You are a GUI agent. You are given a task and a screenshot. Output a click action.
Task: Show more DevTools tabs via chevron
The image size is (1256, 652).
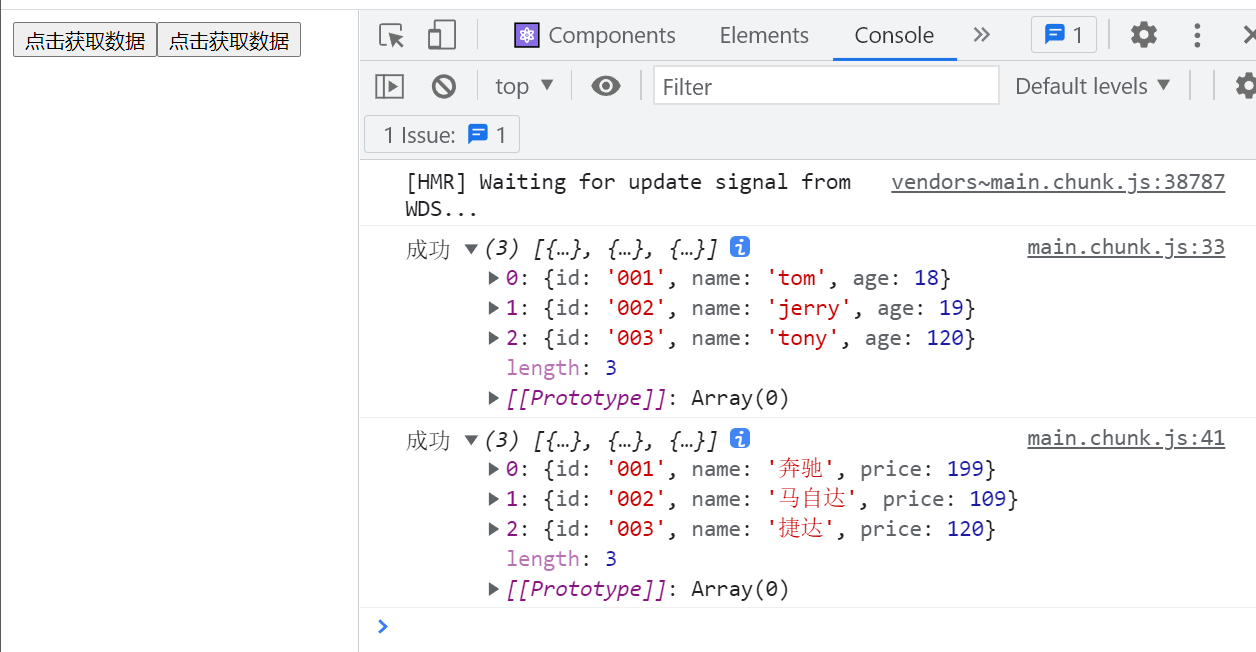pos(982,35)
